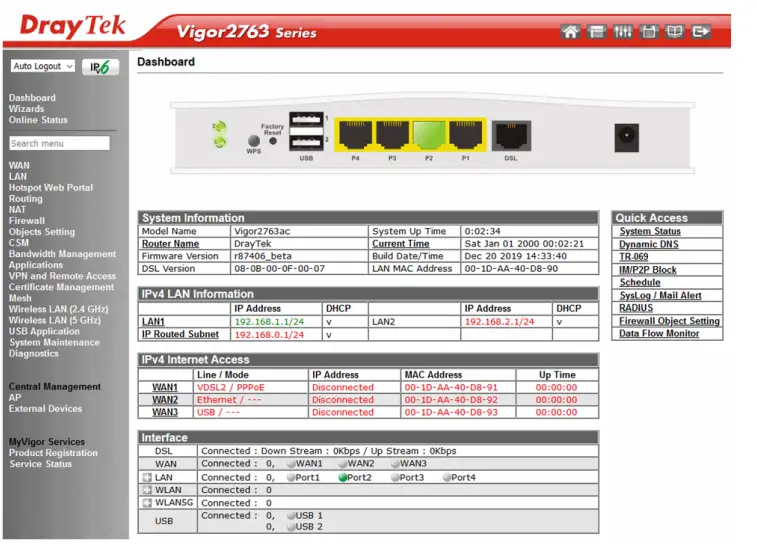This screenshot has width=757, height=551.
Task: Click the 192.168.1.1/24 LAN1 address
Action: (269, 322)
